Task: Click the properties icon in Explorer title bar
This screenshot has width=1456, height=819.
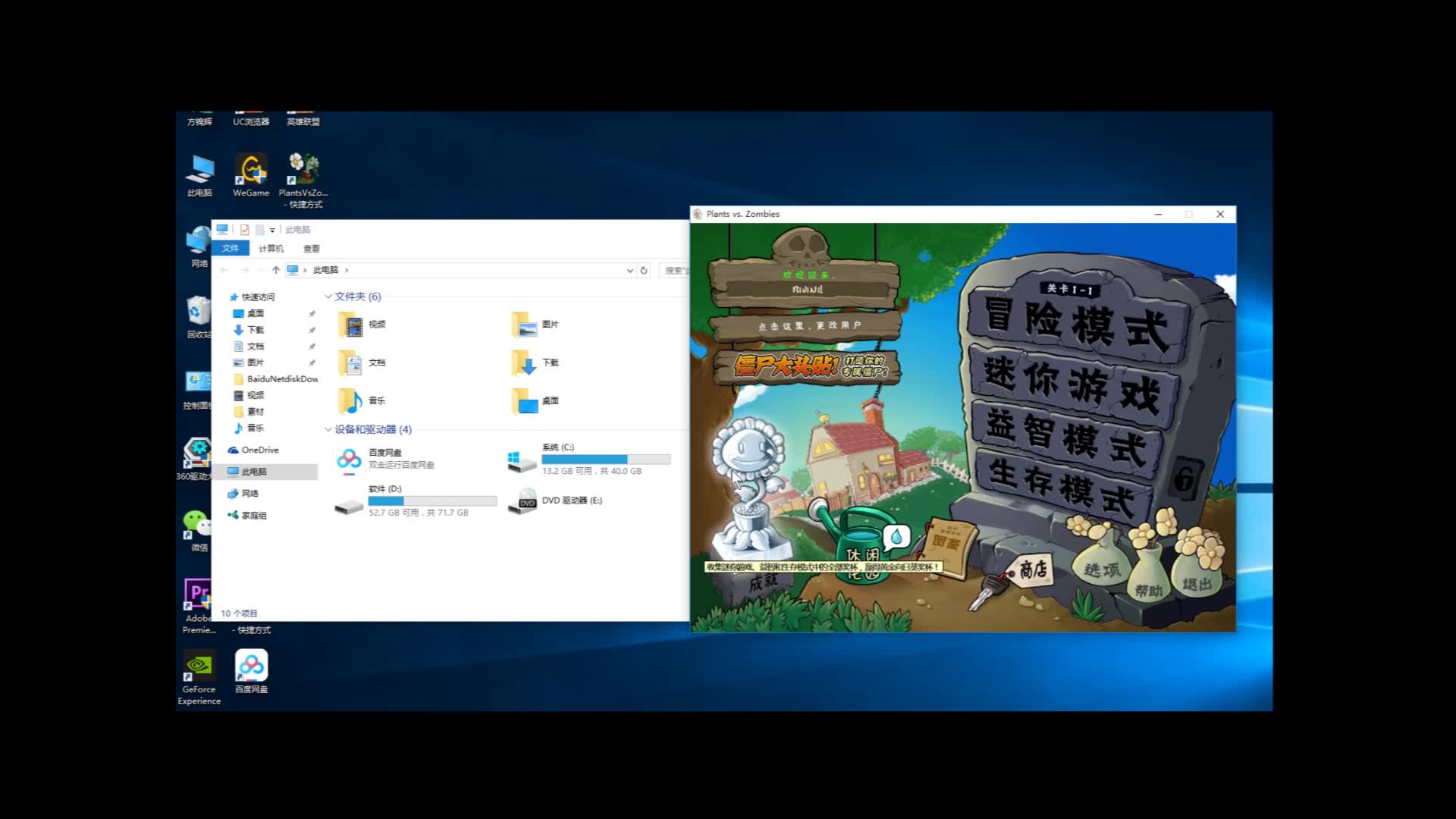Action: (244, 229)
